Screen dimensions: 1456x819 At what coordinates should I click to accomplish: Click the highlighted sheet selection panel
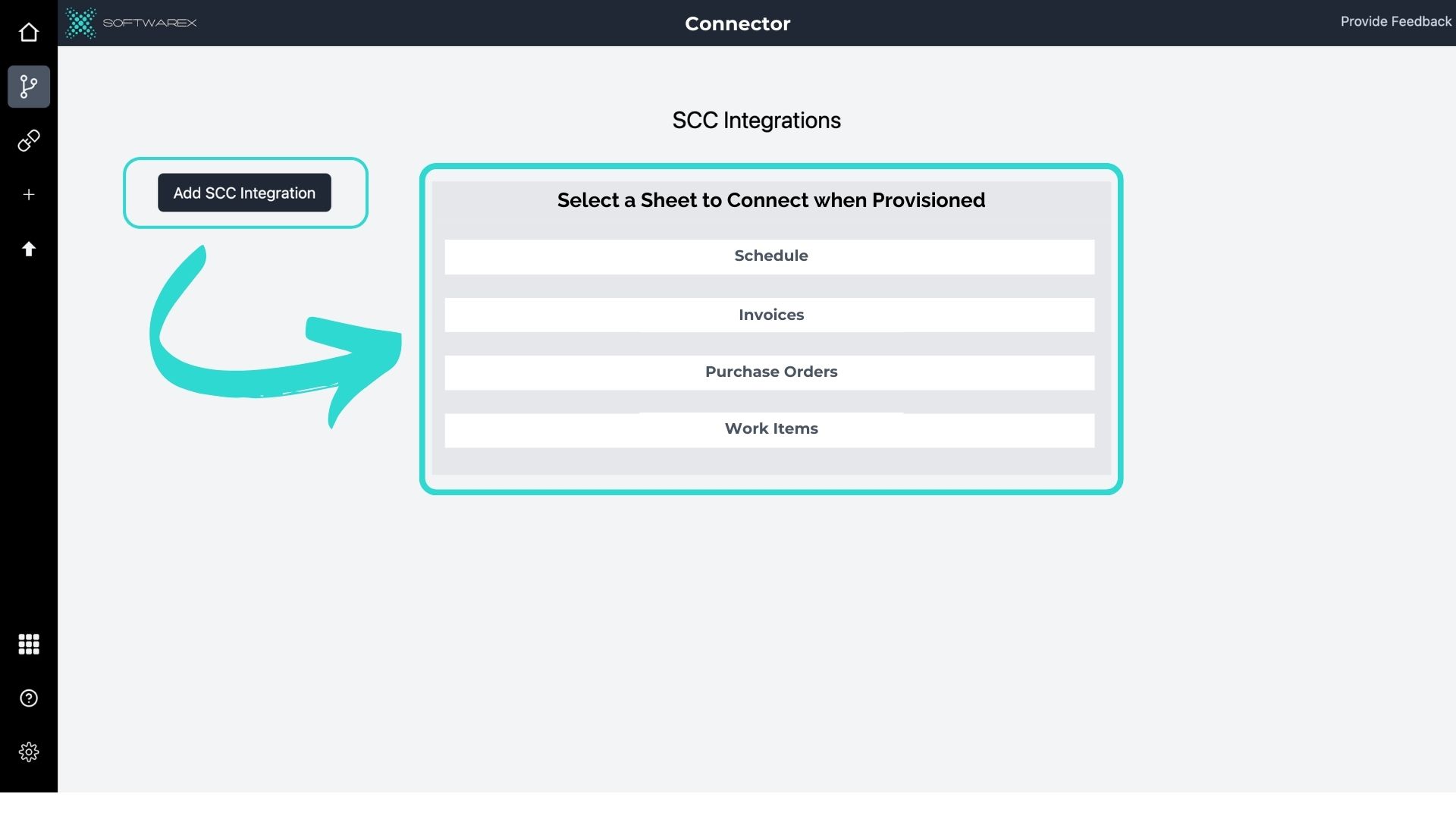tap(770, 326)
